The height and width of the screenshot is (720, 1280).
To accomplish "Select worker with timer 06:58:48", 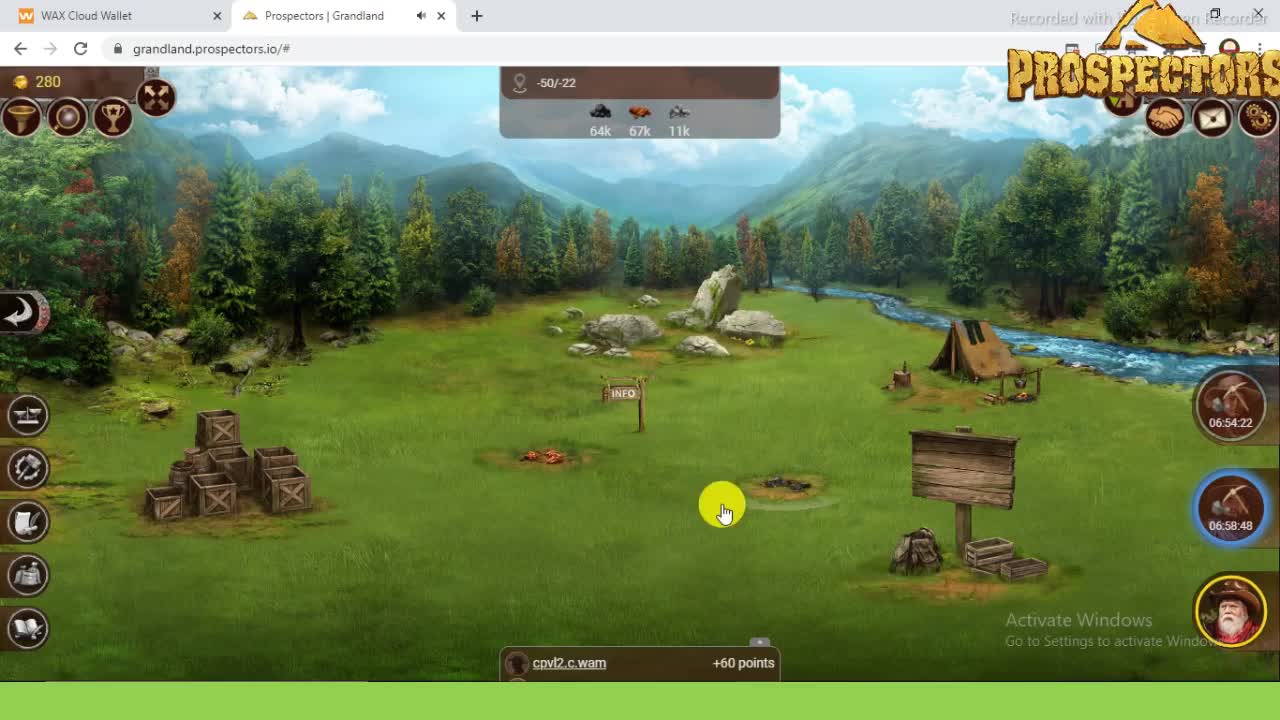I will click(1230, 508).
